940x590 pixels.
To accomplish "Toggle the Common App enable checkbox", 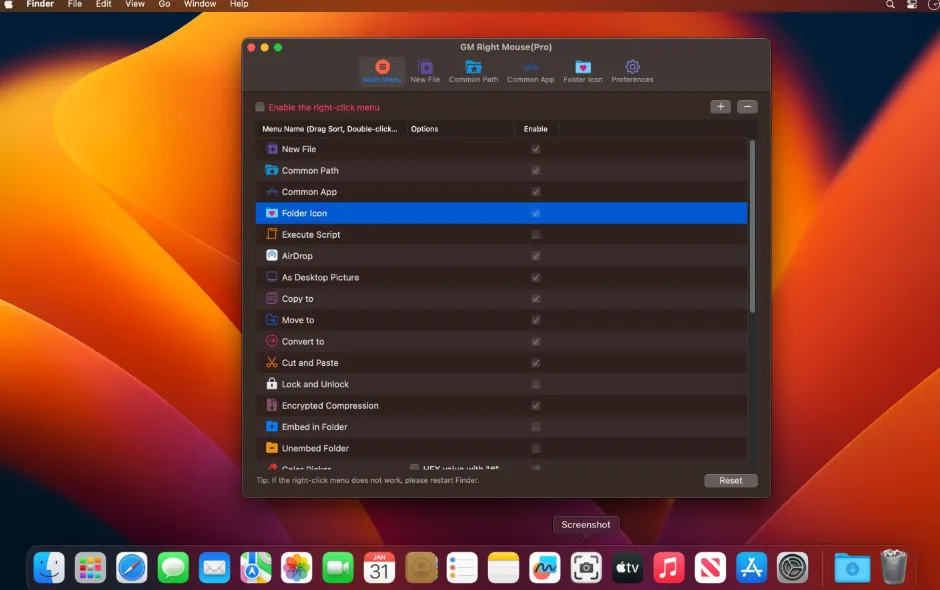I will tap(535, 192).
